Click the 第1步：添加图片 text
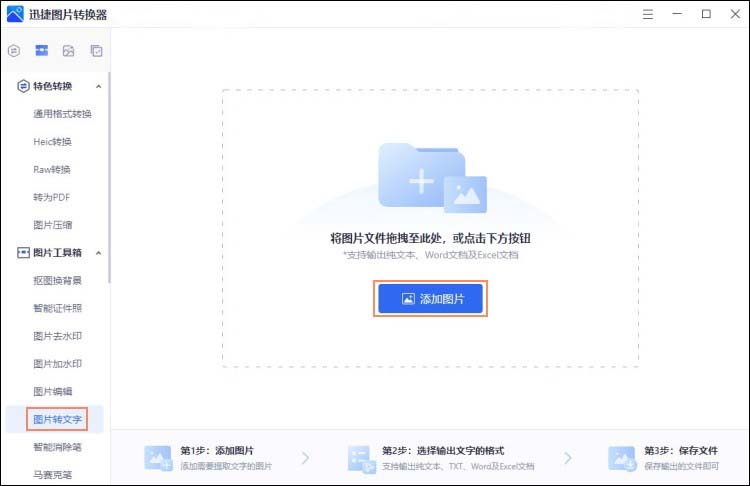 (217, 451)
